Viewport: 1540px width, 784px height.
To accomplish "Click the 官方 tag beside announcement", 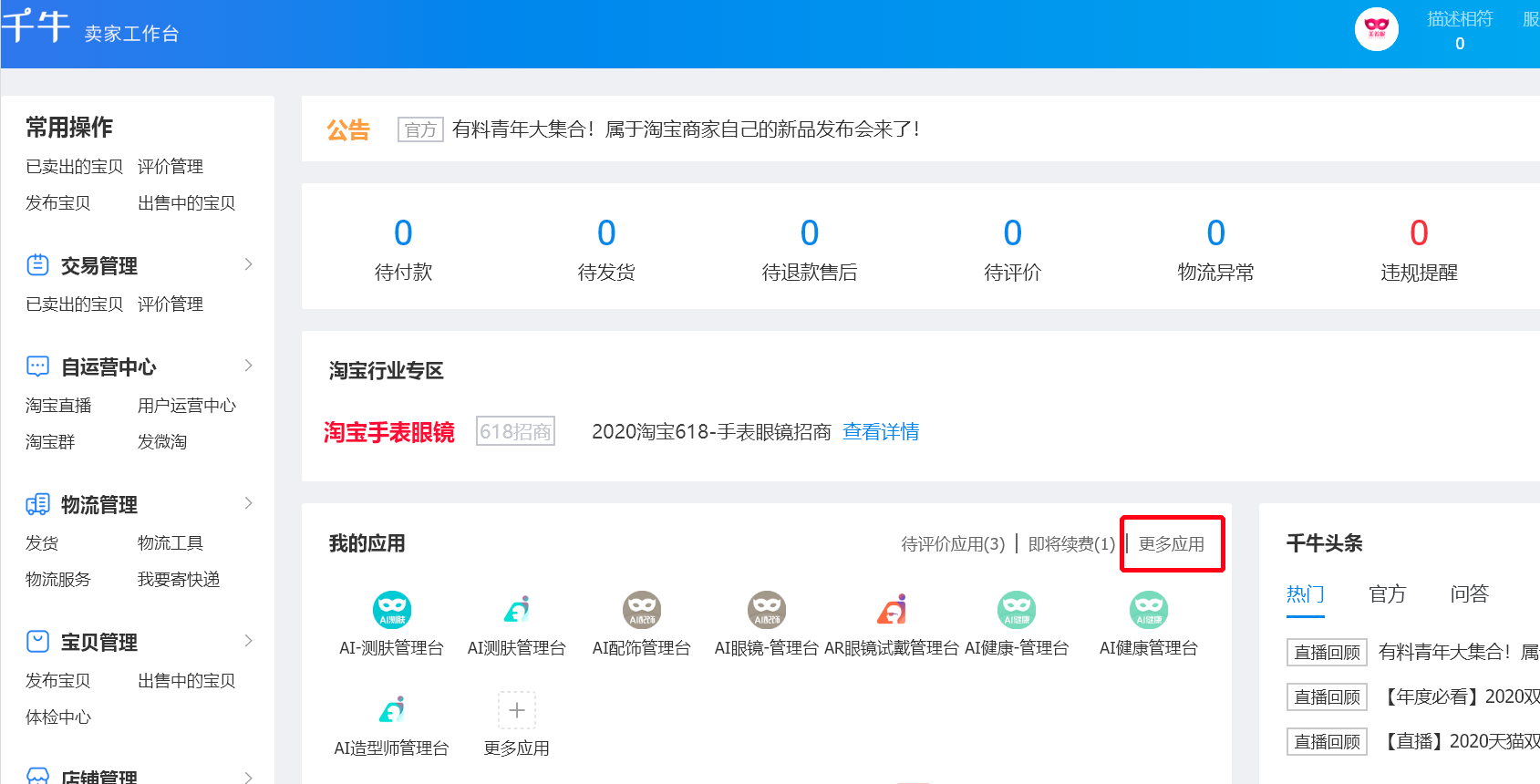I will click(420, 129).
